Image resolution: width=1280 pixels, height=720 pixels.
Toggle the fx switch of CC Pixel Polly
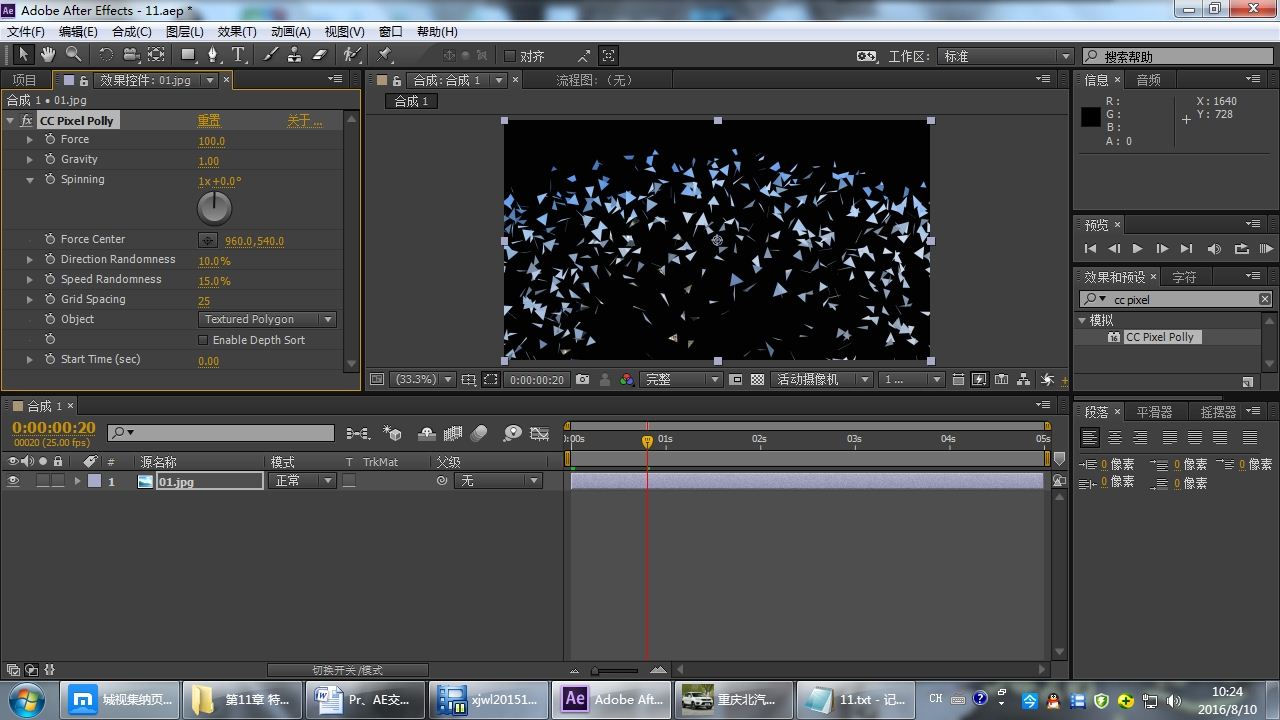point(27,120)
